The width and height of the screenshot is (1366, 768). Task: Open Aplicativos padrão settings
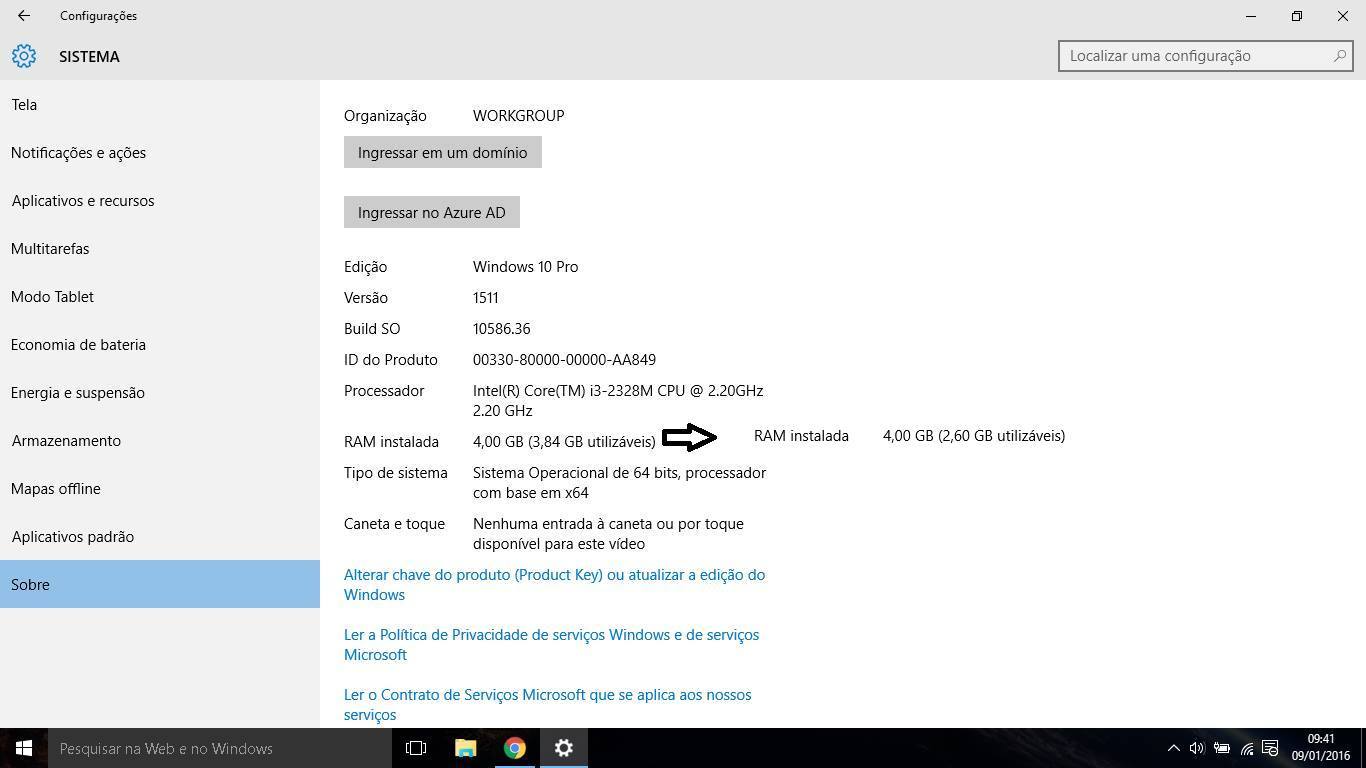coord(160,536)
